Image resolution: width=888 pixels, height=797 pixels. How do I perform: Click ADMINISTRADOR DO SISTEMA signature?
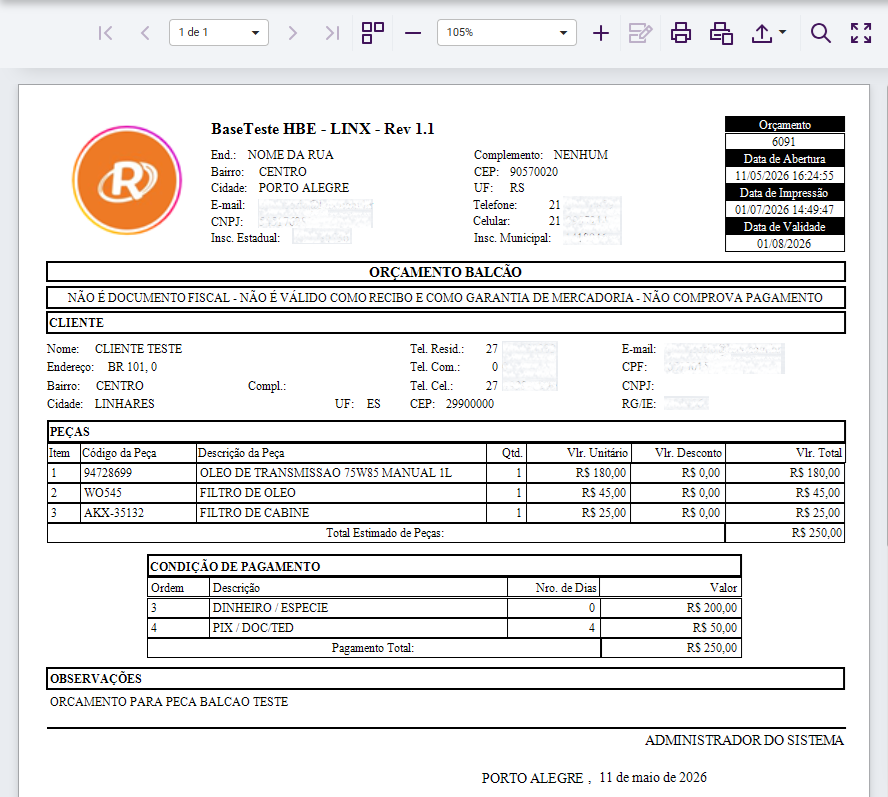coord(744,740)
